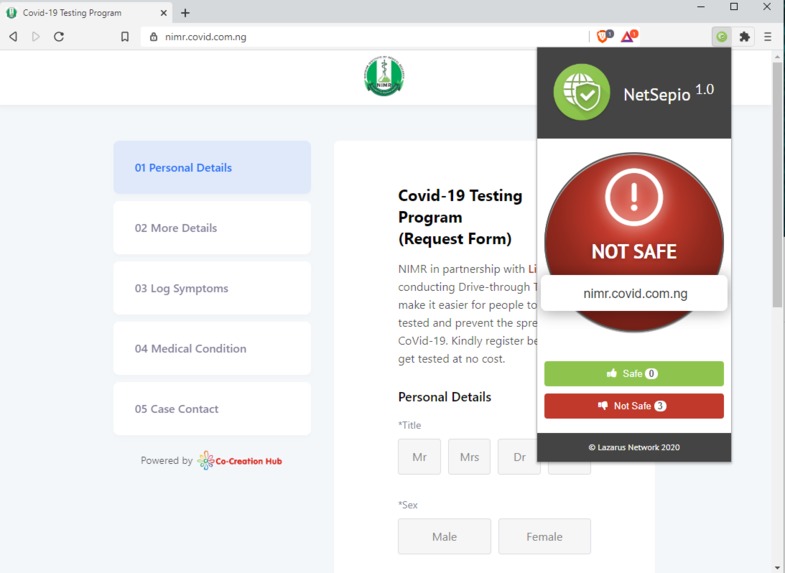Select Female as sex
Viewport: 785px width, 573px height.
pyautogui.click(x=544, y=536)
